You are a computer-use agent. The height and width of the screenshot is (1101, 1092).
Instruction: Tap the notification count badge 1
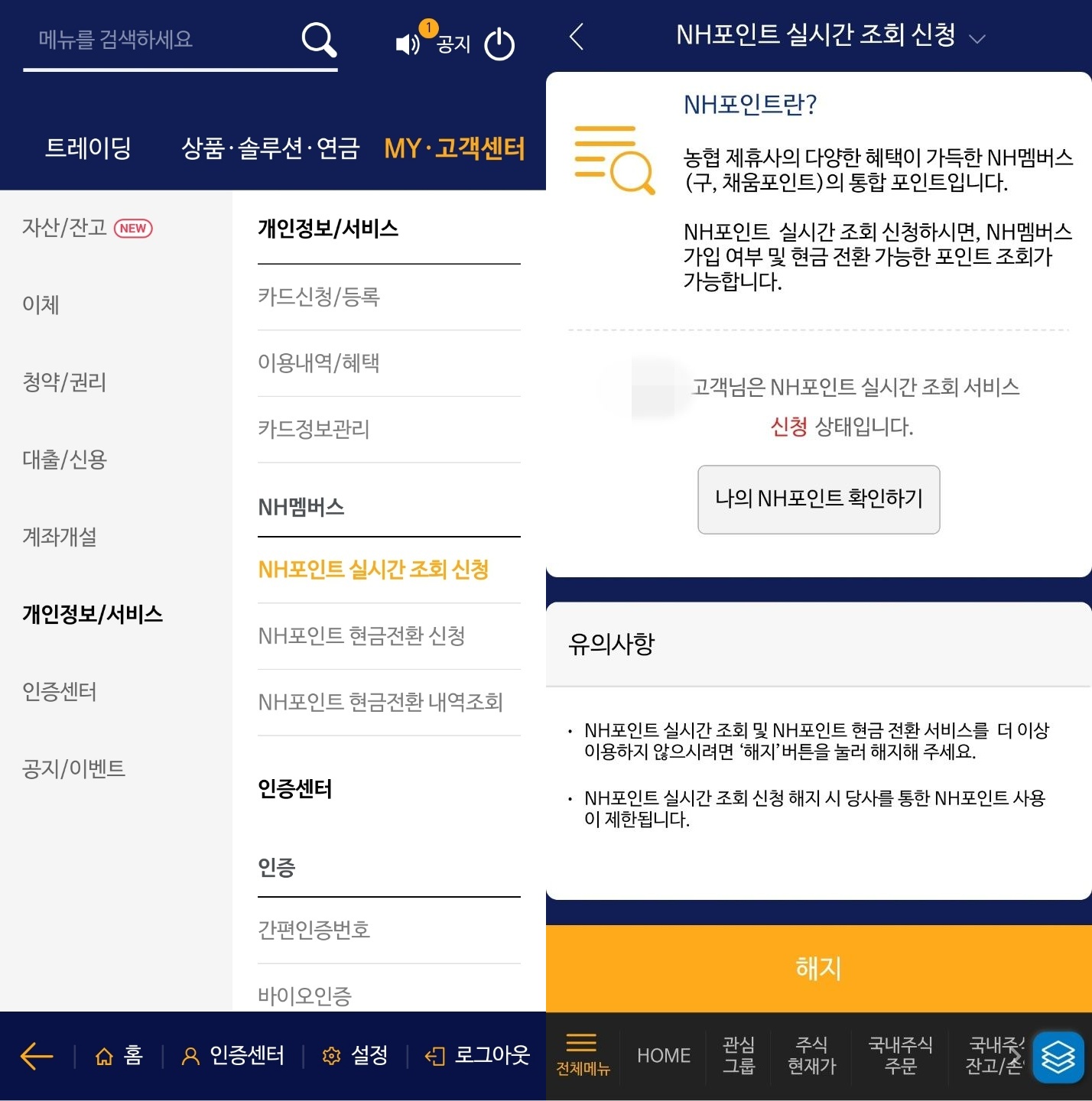pos(429,28)
